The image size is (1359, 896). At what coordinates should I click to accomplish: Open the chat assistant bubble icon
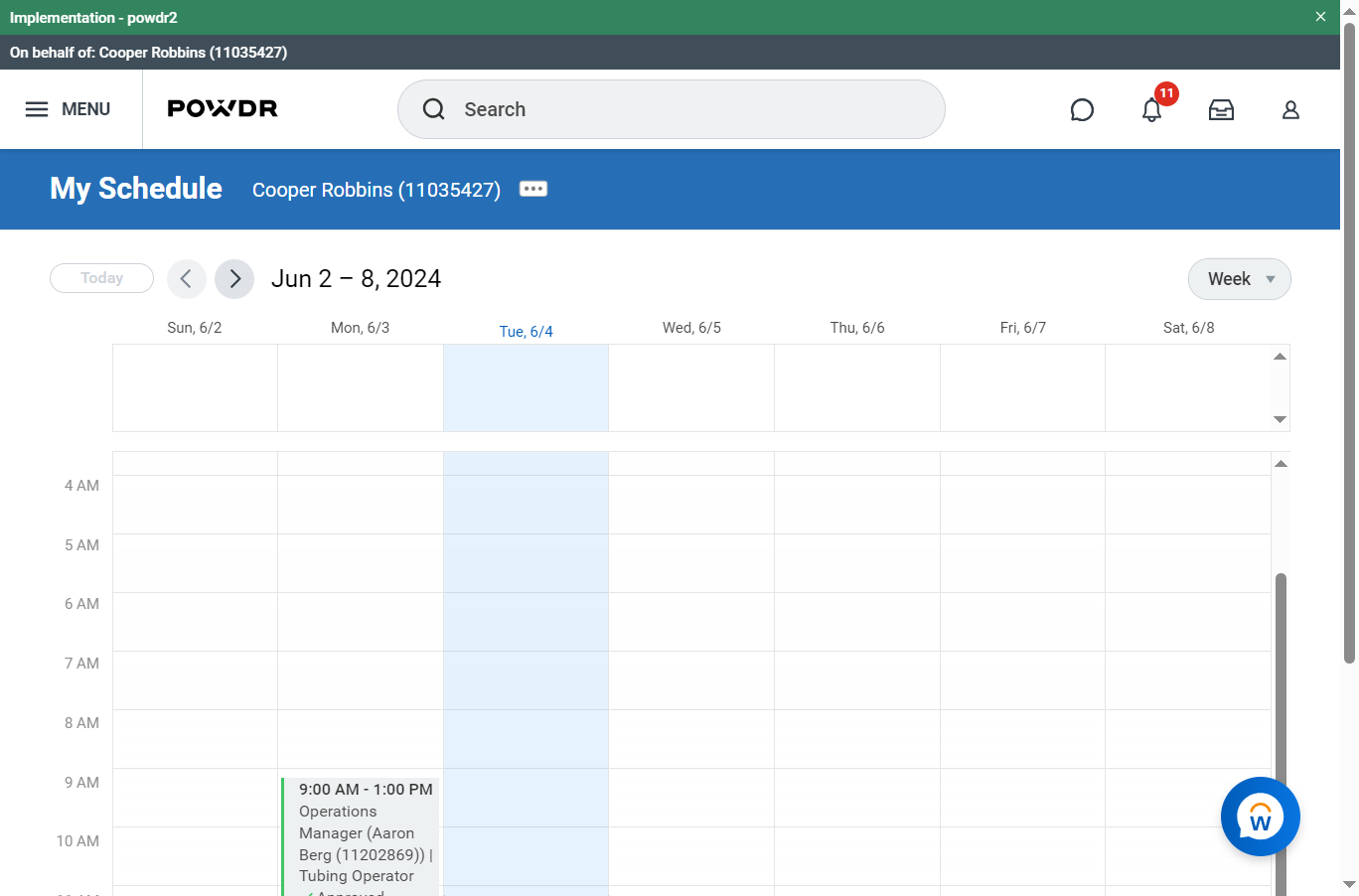[x=1082, y=110]
